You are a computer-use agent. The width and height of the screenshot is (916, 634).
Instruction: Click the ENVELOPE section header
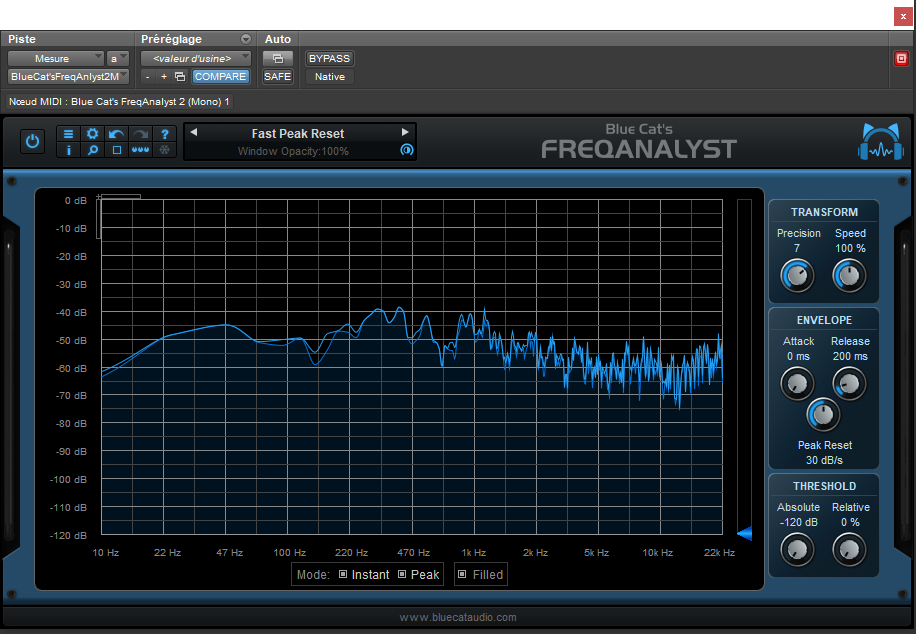pyautogui.click(x=824, y=320)
